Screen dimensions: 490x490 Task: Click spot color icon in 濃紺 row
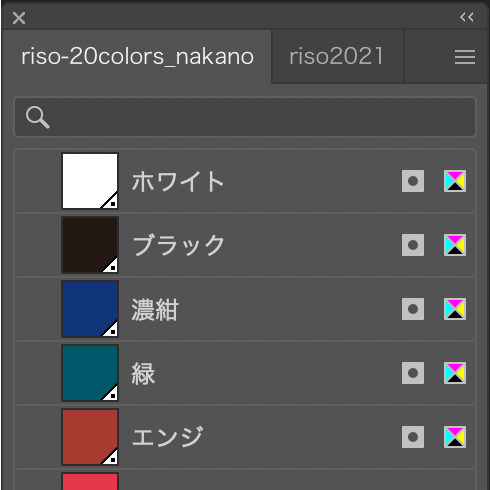(413, 309)
